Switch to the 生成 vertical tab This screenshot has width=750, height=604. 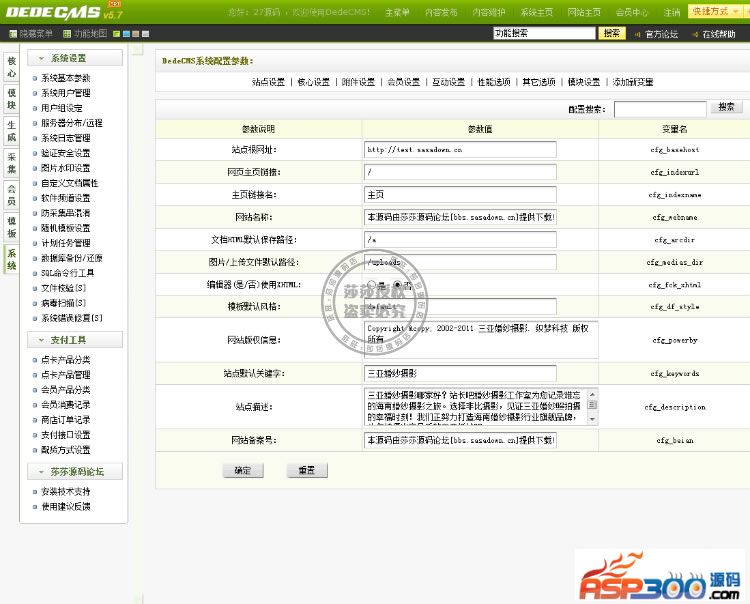tap(11, 131)
